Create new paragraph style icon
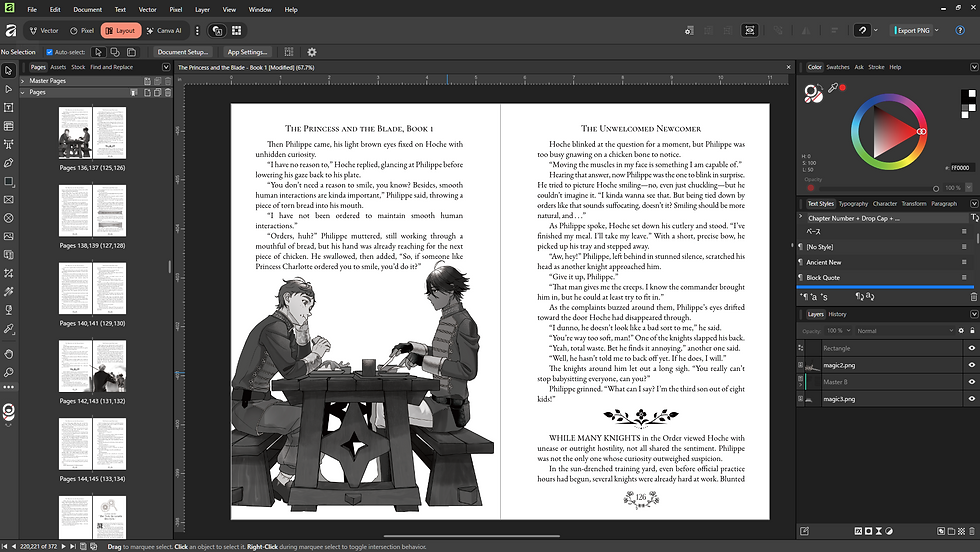This screenshot has height=552, width=980. (806, 297)
